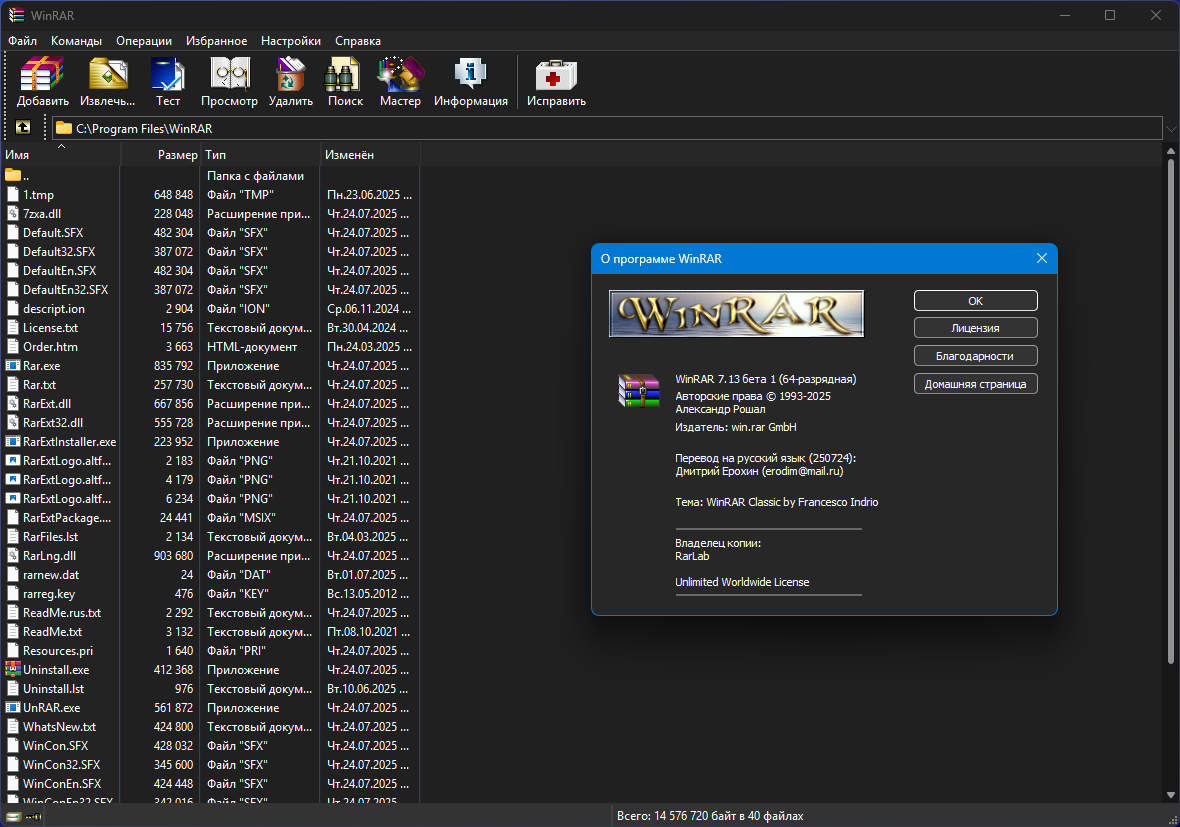Viewport: 1180px width, 827px height.
Task: Click the RarExt.dll file icon
Action: point(13,403)
